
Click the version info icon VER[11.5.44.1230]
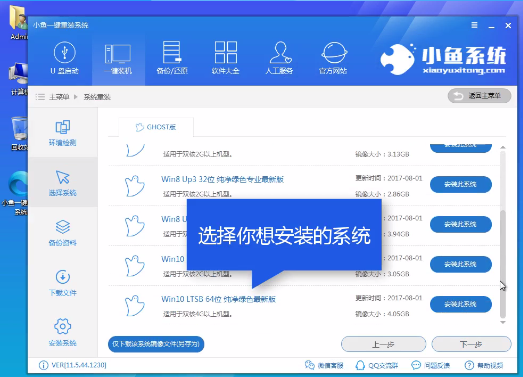coord(43,365)
